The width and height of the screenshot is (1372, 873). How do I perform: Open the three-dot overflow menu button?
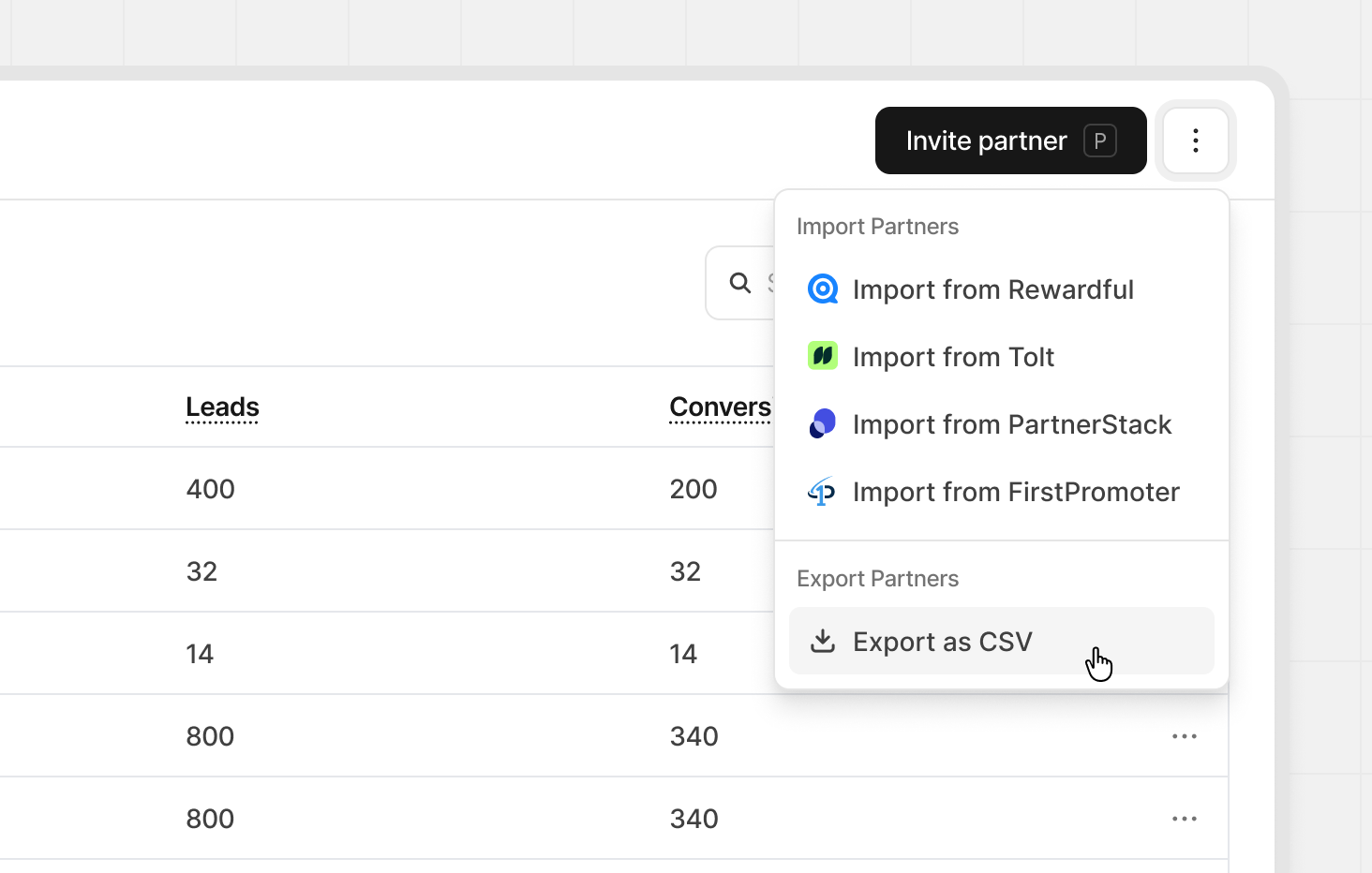click(1196, 141)
